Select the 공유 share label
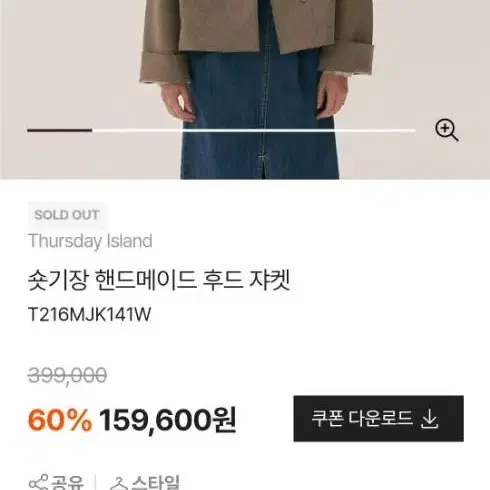The image size is (490, 490). click(67, 483)
